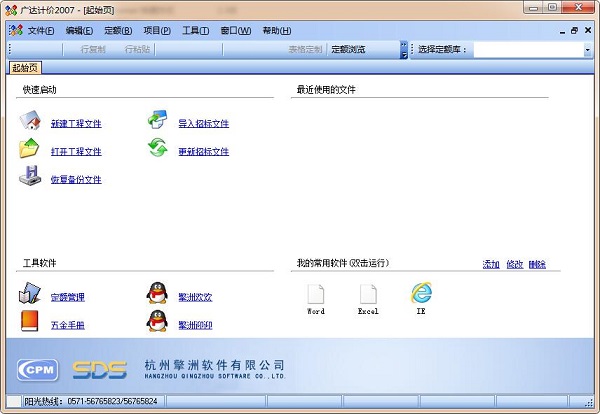The image size is (600, 414).
Task: Launch the IE browser shortcut icon
Action: pos(421,293)
